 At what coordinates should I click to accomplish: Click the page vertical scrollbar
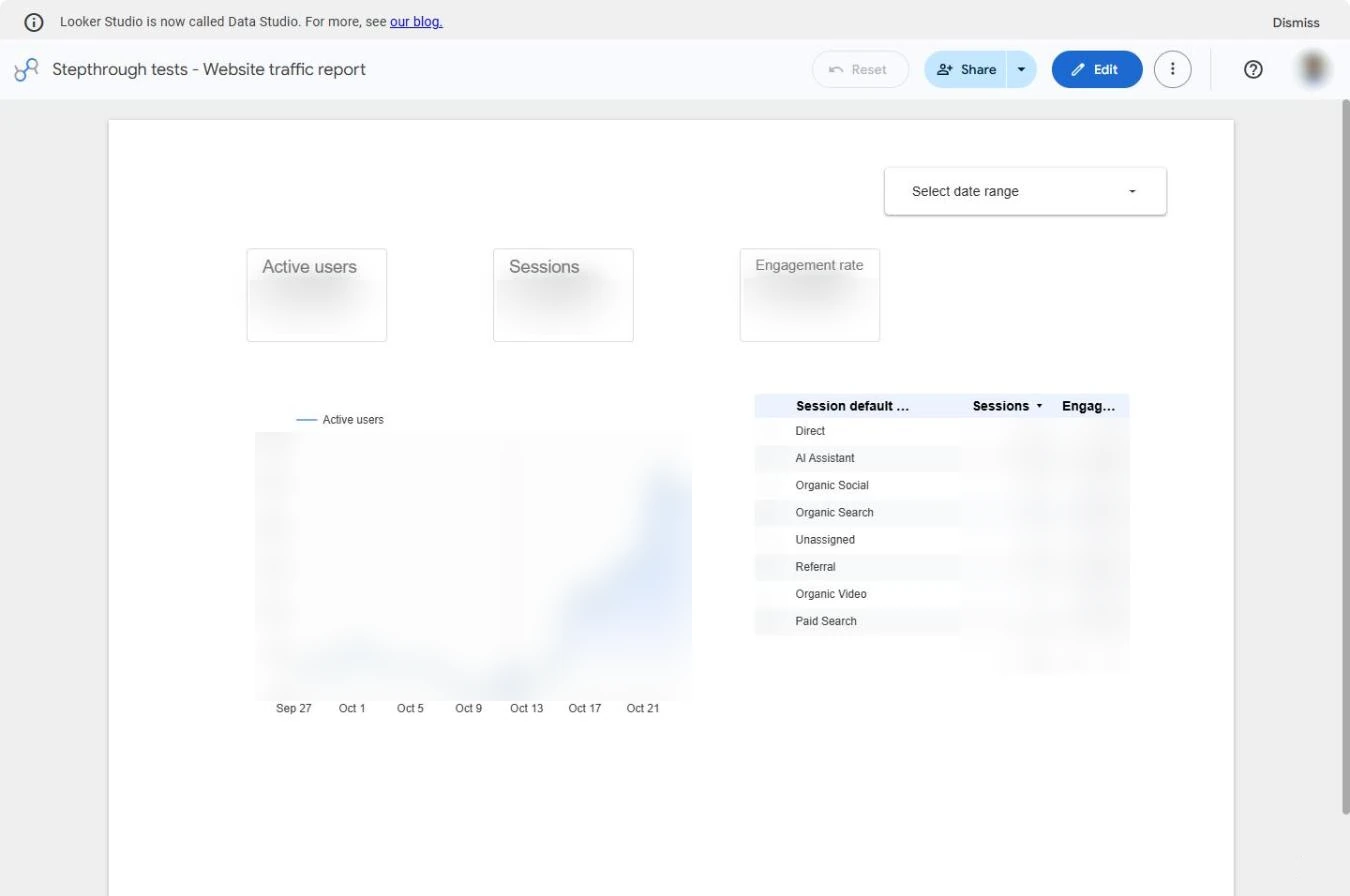click(1345, 457)
